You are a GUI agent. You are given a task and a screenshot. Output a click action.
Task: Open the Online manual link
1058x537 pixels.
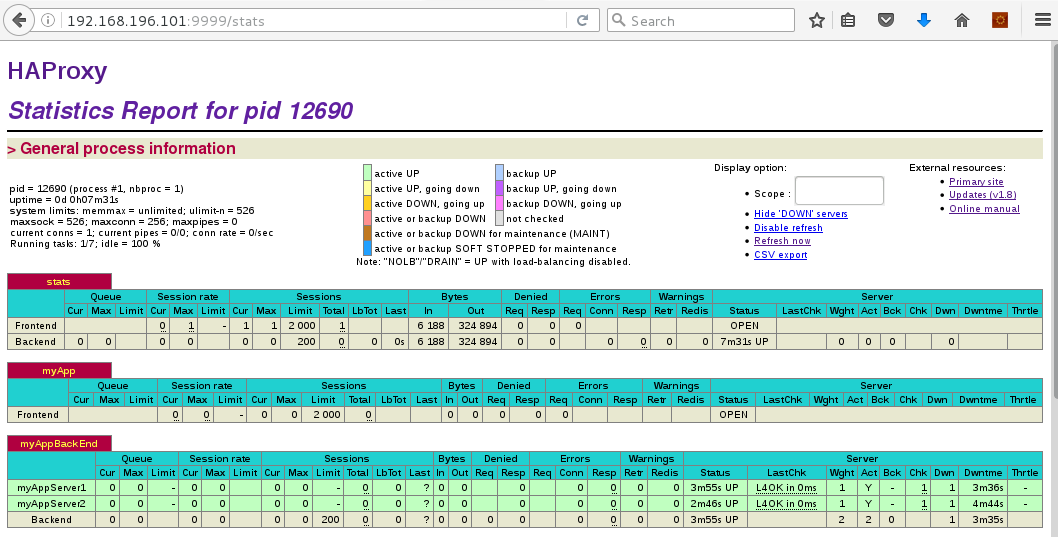(984, 209)
